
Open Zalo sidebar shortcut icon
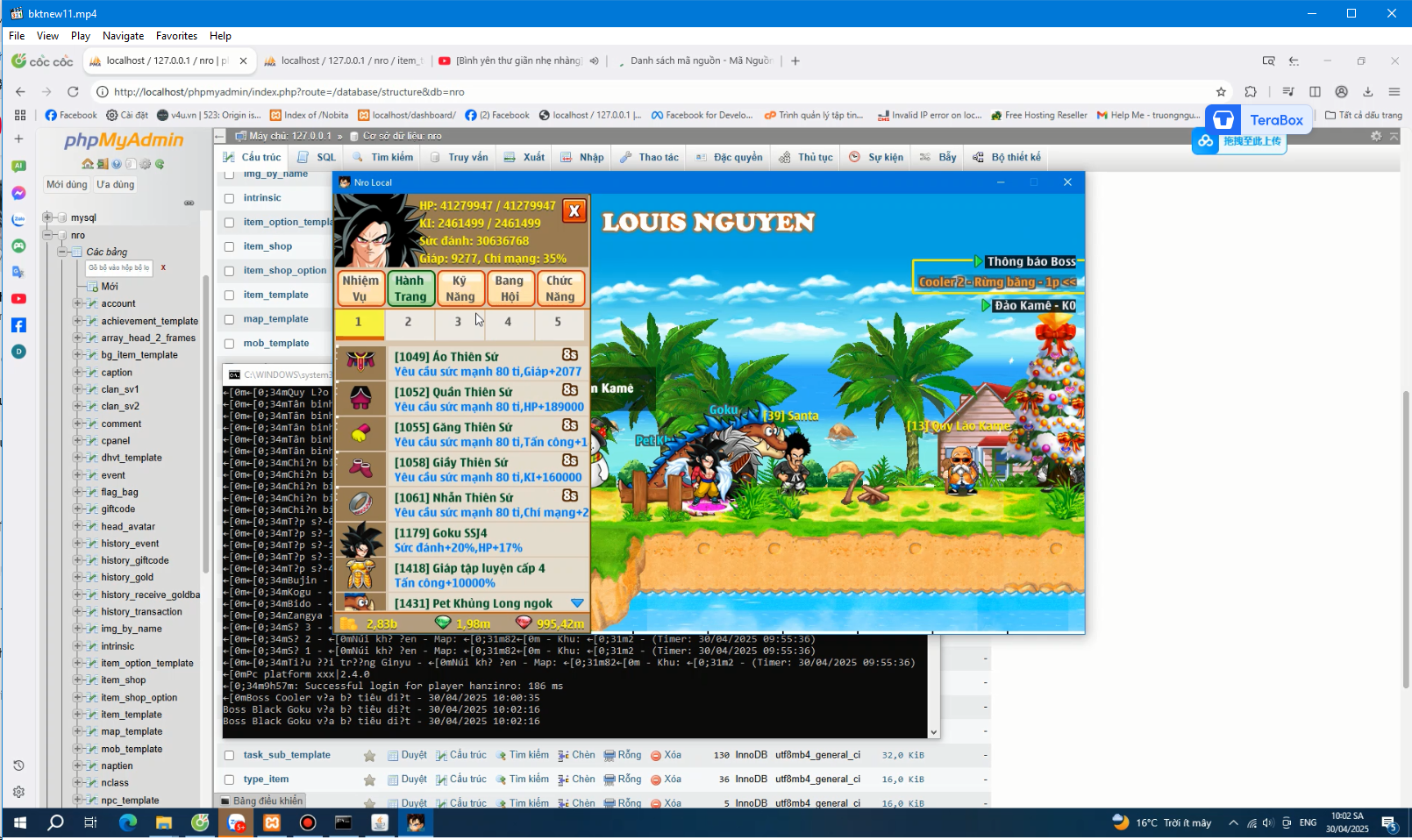pos(18,219)
